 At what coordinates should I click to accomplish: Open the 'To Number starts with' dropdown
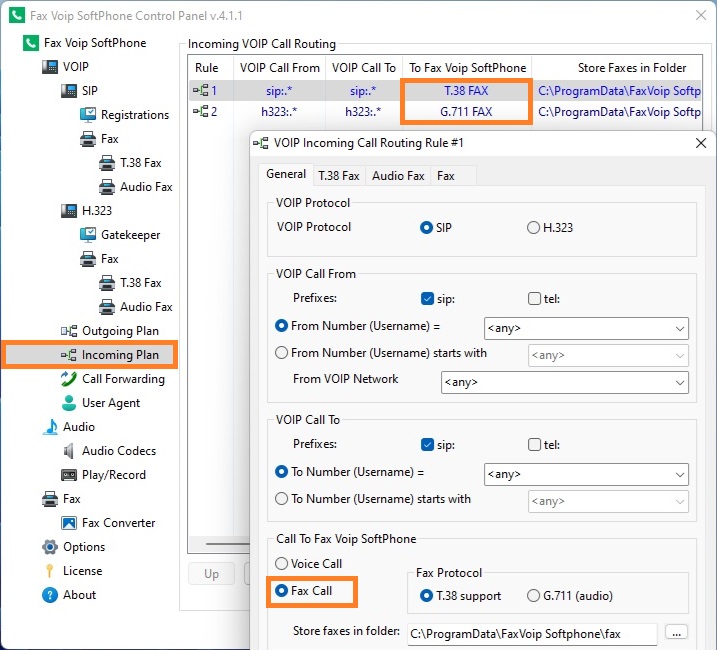click(x=608, y=501)
